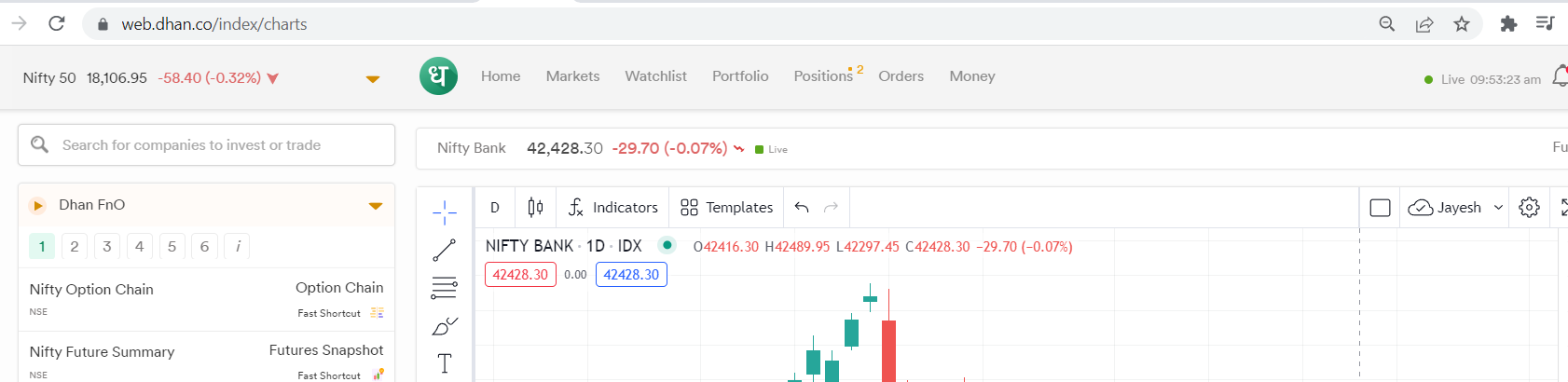Switch to watchlist tab 1
The height and width of the screenshot is (382, 1568).
pyautogui.click(x=42, y=246)
